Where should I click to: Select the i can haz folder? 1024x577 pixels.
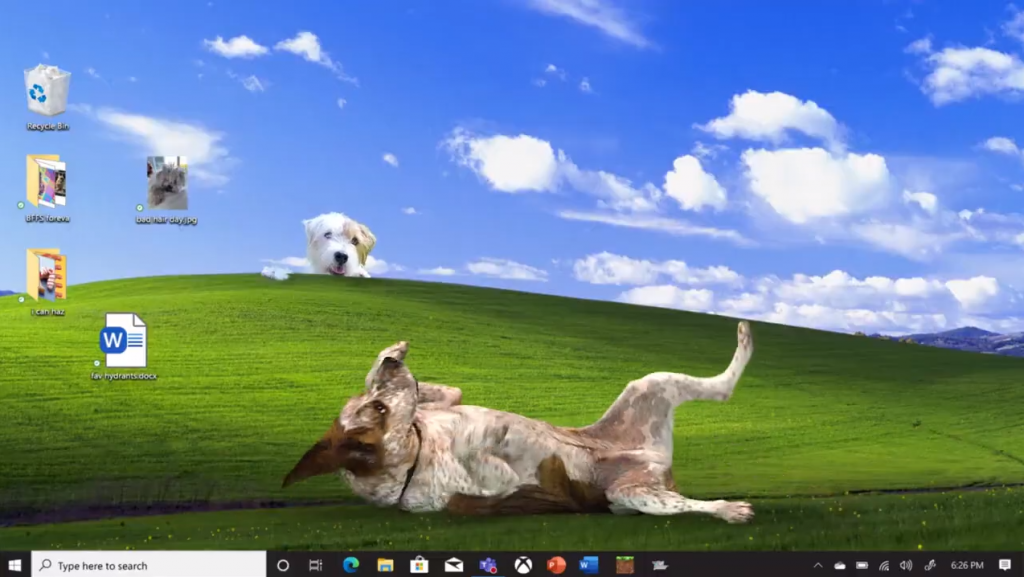coord(47,281)
